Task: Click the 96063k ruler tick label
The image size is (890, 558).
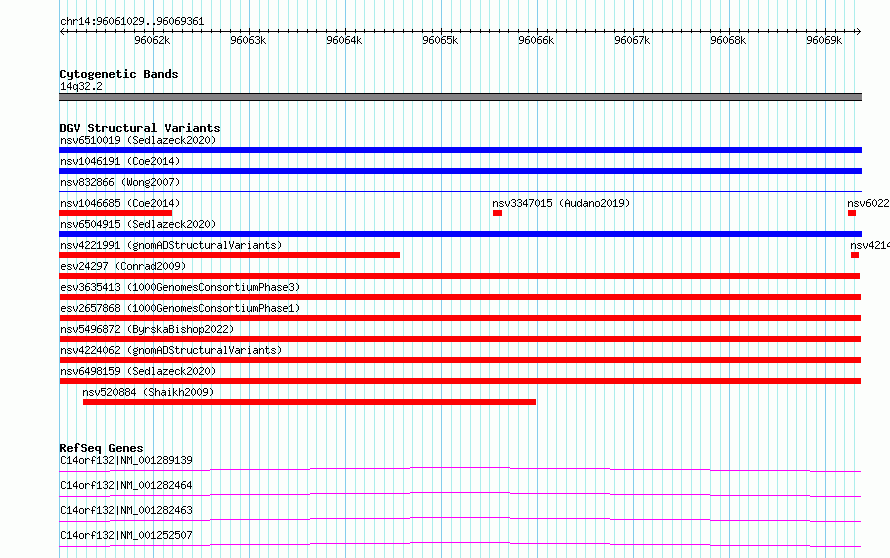Action: [x=248, y=40]
